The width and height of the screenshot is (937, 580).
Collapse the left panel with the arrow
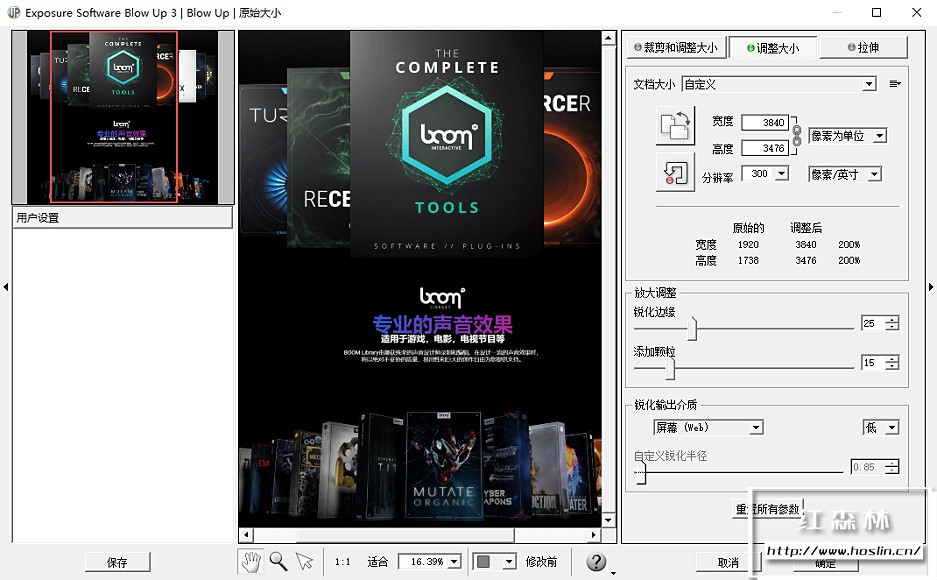coord(6,287)
